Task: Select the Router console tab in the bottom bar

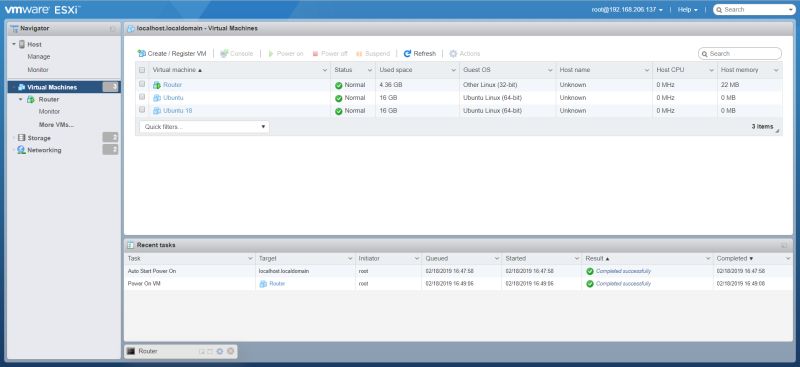Action: click(x=181, y=352)
